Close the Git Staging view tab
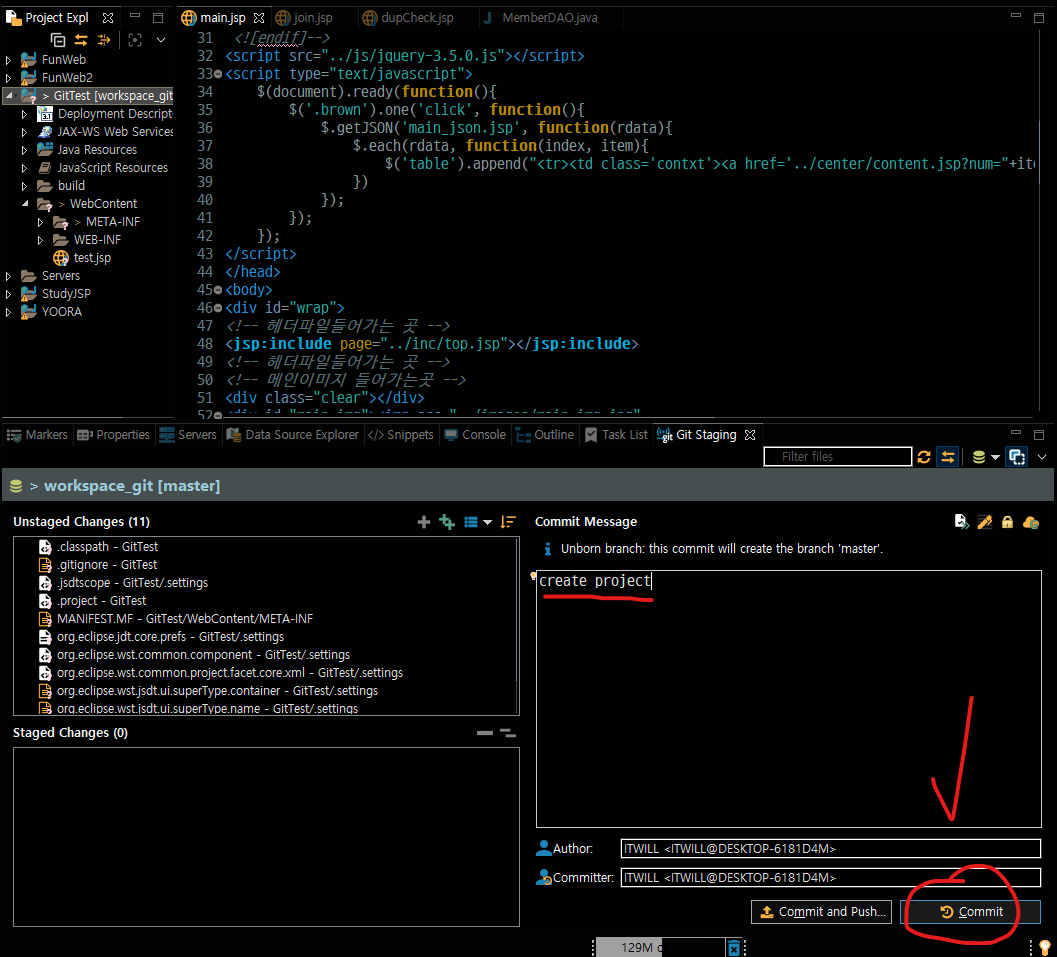 coord(750,435)
